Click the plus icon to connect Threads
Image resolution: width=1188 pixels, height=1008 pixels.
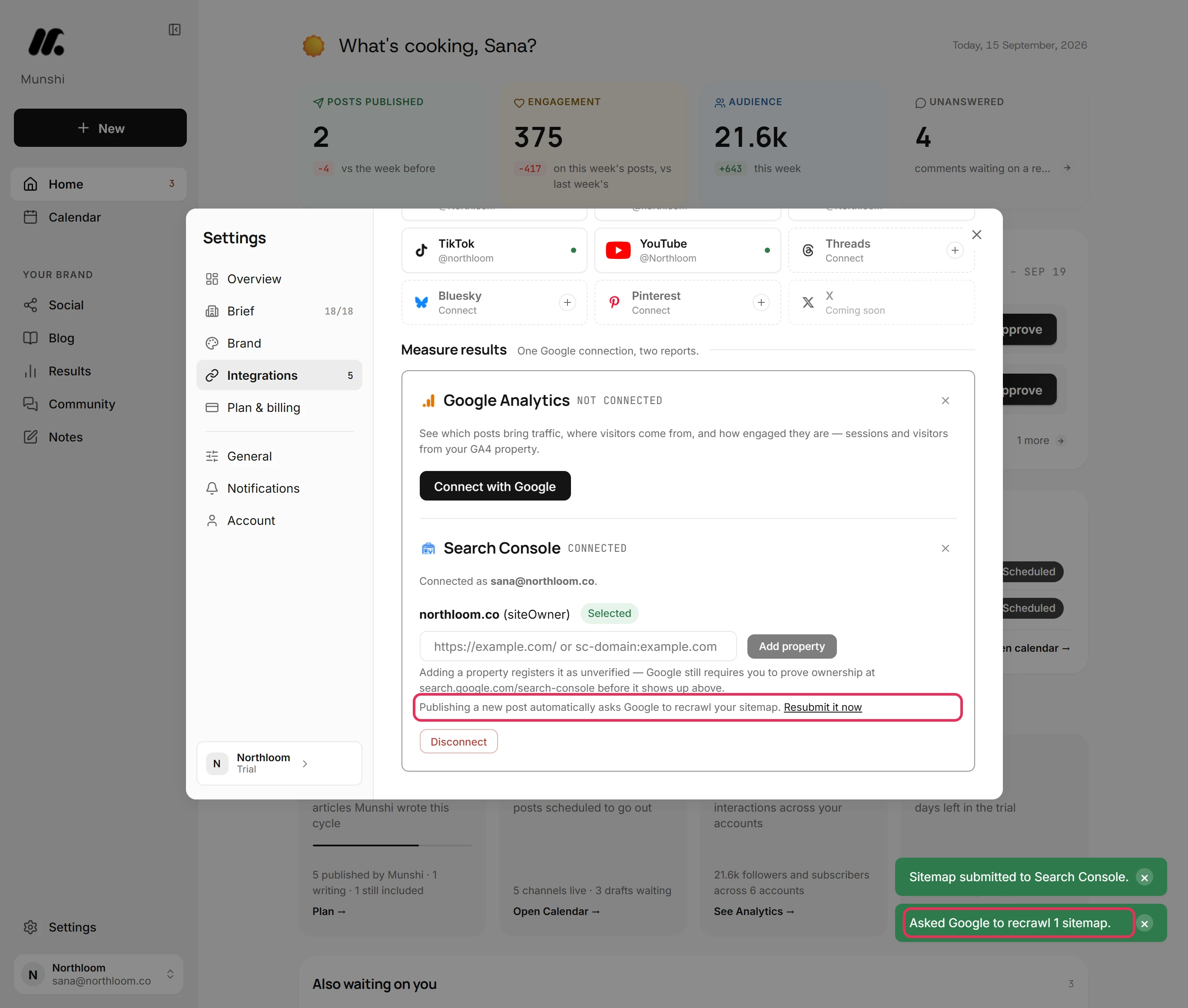955,250
